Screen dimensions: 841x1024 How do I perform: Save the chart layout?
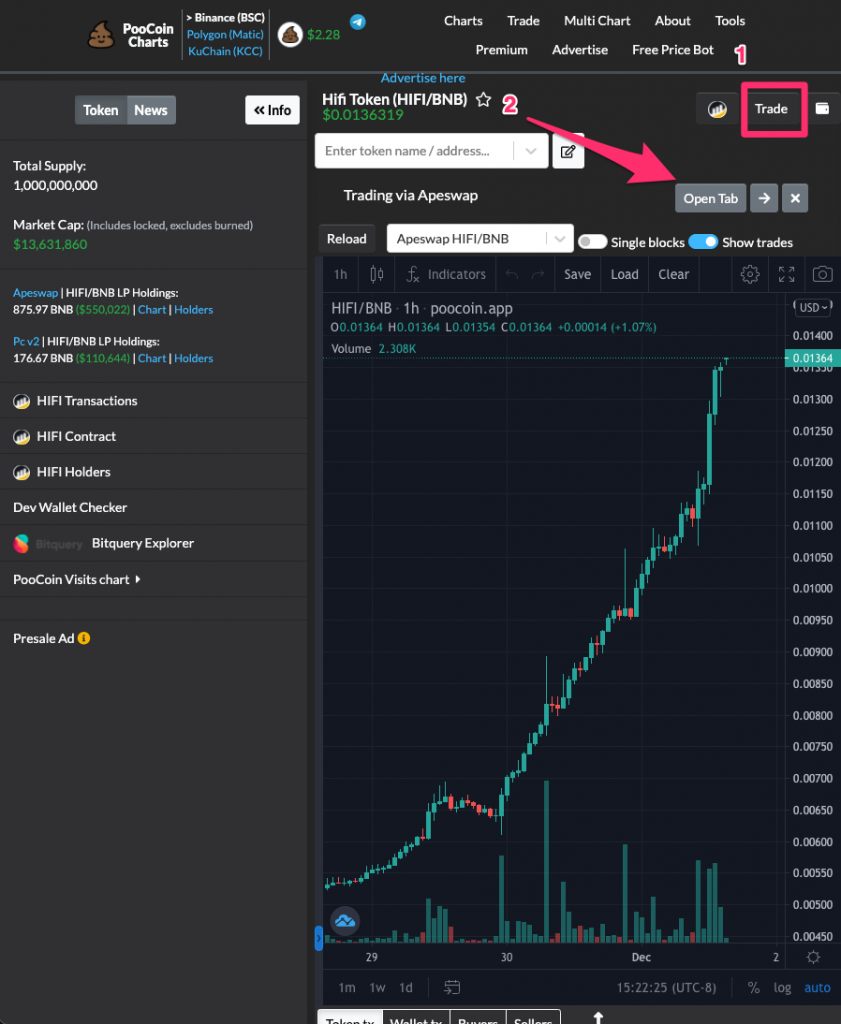[x=577, y=274]
